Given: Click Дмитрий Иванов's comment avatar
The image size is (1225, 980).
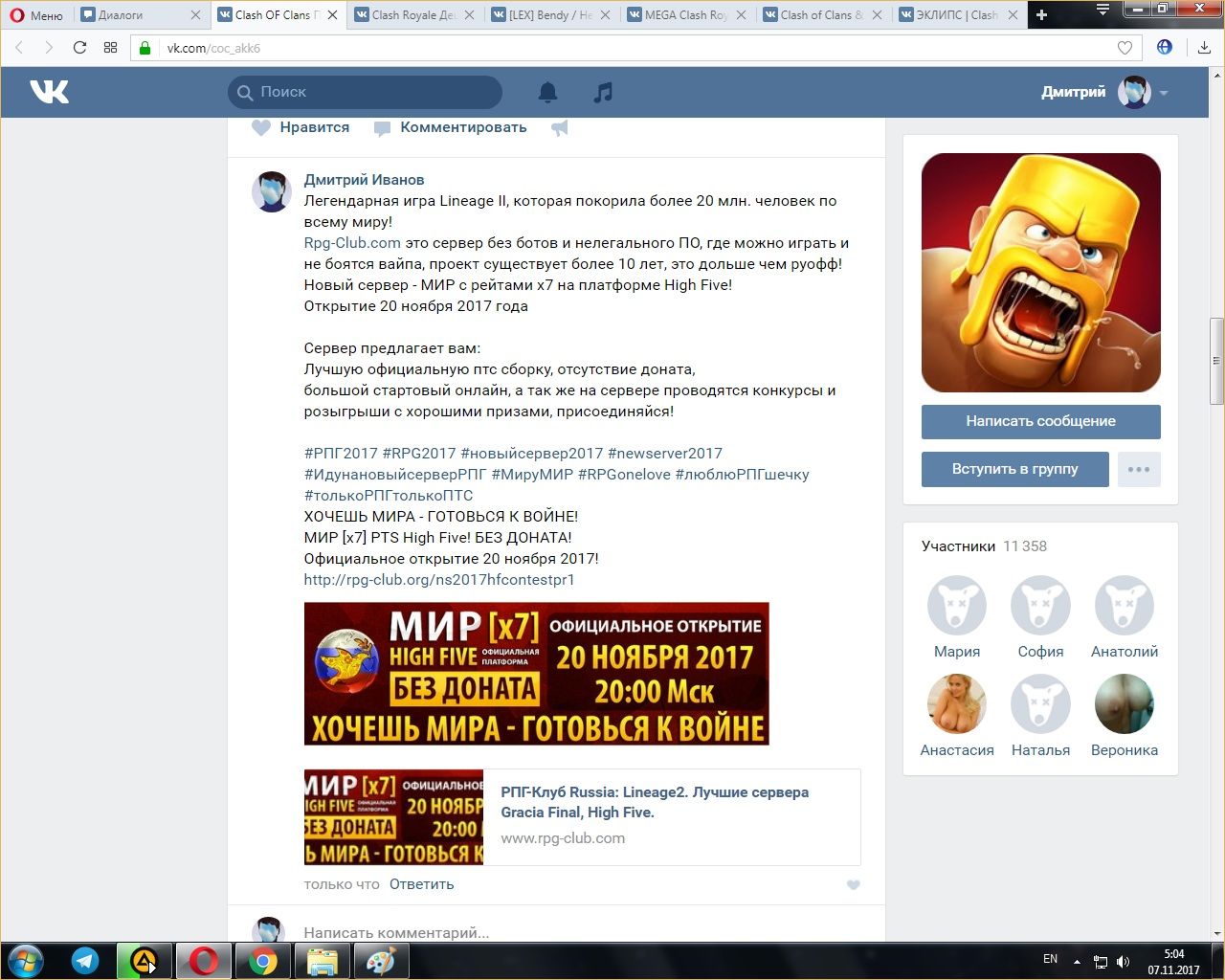Looking at the screenshot, I should coord(271,192).
